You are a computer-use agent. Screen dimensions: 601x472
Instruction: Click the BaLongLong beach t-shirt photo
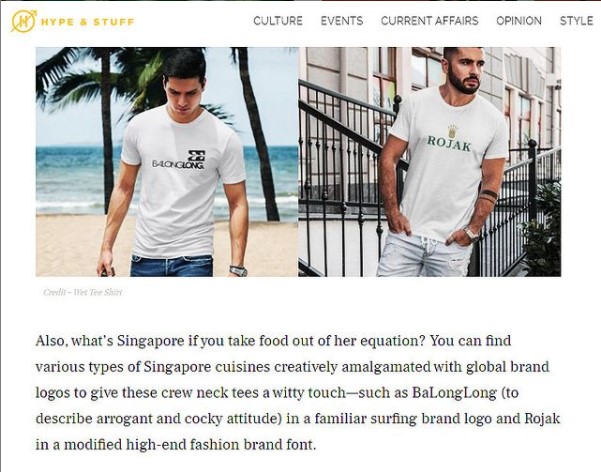[x=167, y=161]
